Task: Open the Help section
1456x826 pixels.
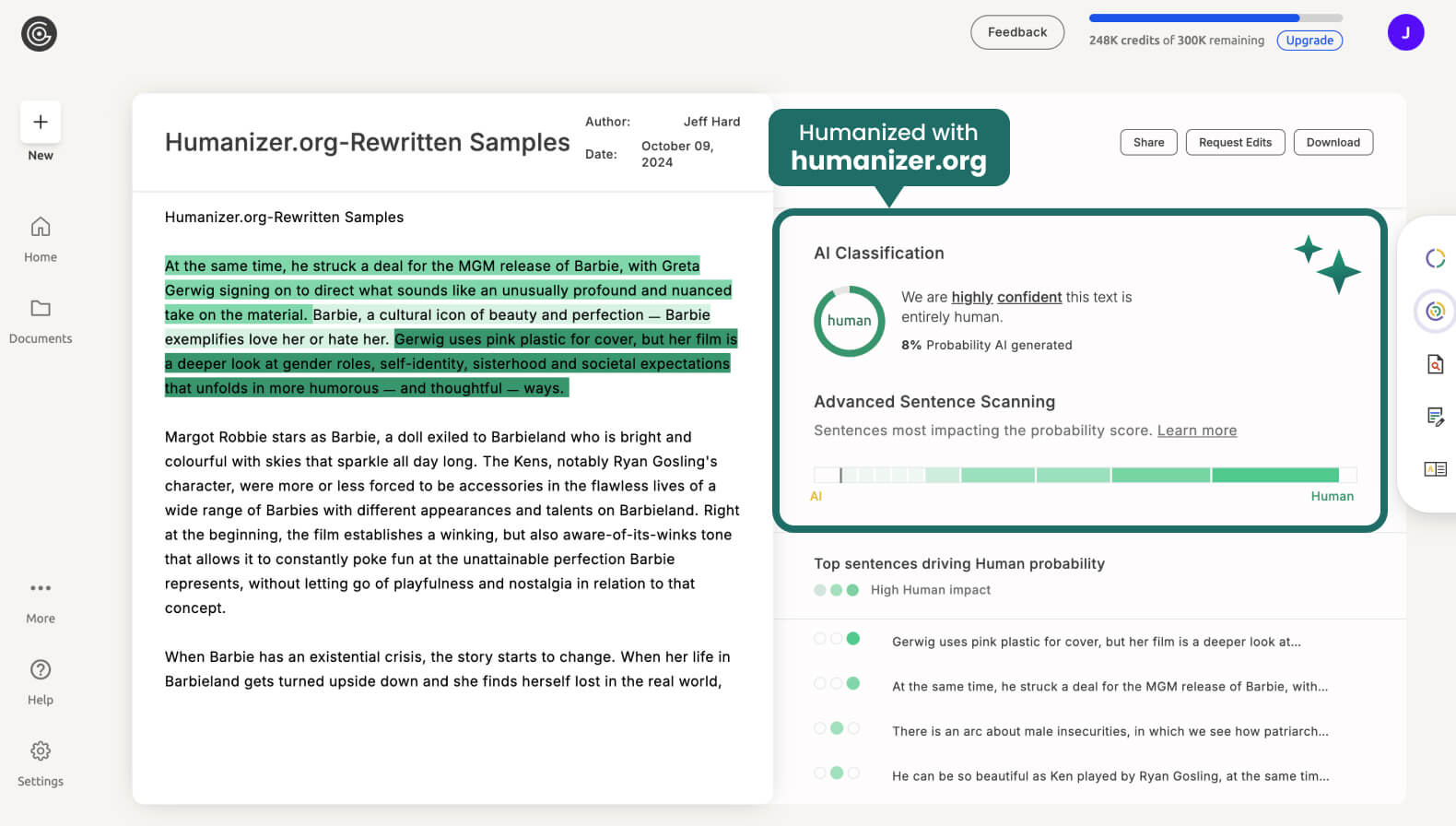Action: [x=41, y=682]
